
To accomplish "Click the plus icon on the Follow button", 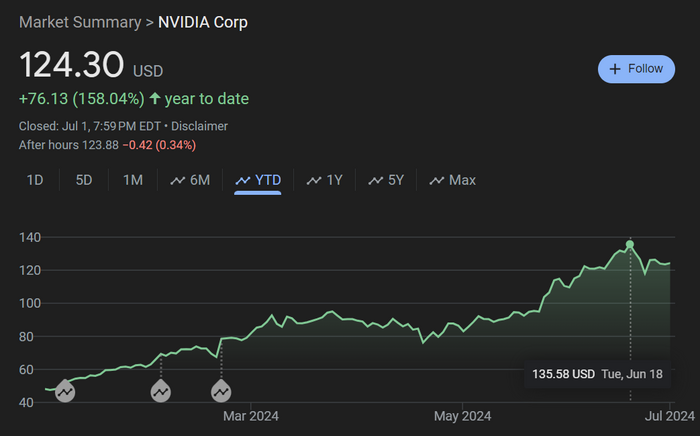I will pyautogui.click(x=613, y=69).
